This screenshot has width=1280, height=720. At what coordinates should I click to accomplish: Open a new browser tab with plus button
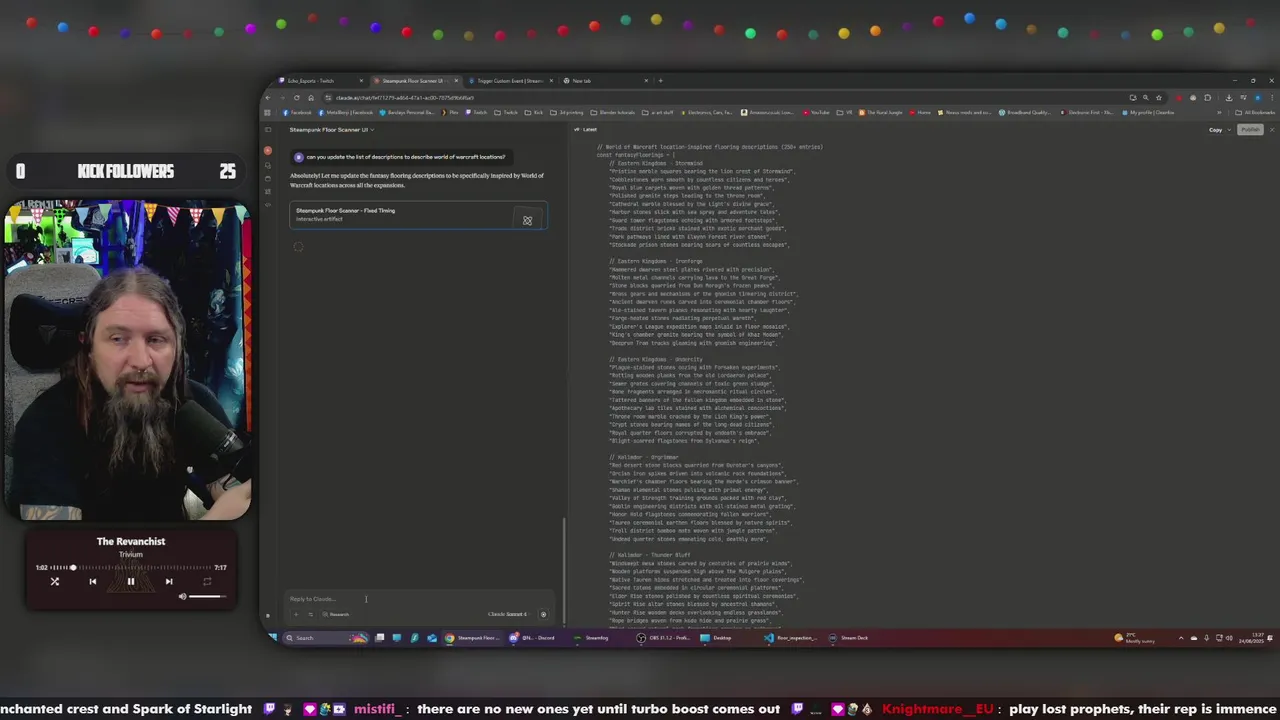click(x=660, y=80)
